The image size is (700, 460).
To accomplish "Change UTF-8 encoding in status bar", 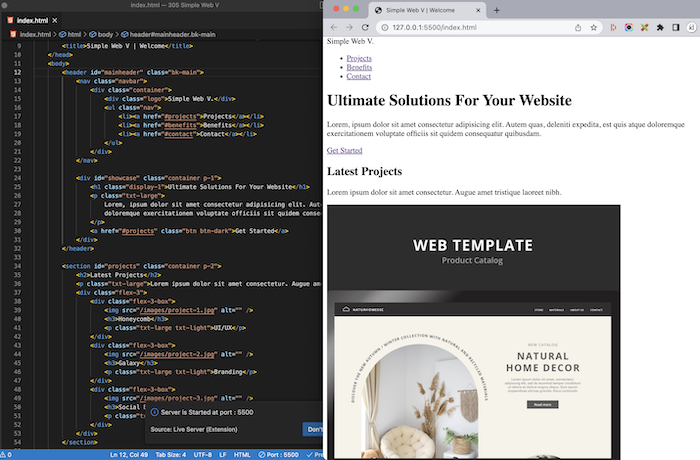I will 203,455.
